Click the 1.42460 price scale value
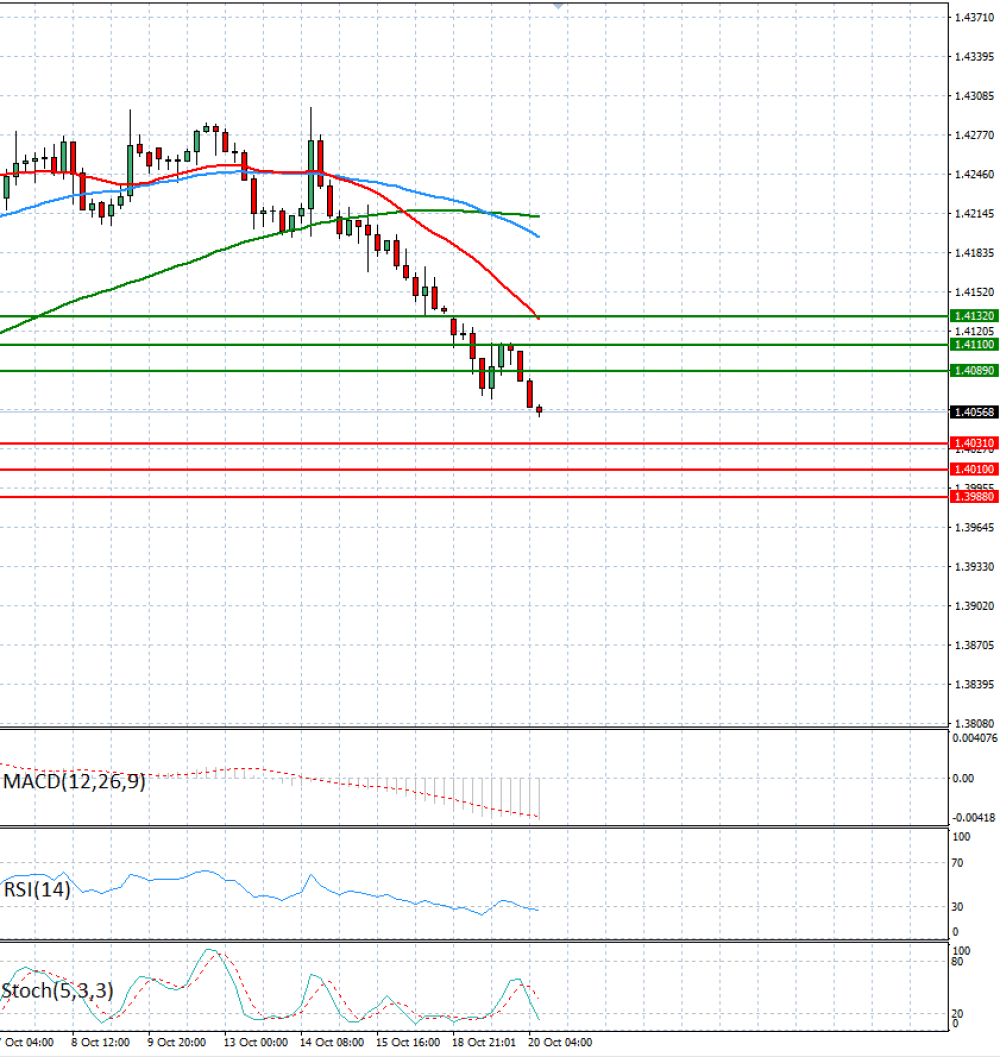This screenshot has width=1000, height=1057. click(x=974, y=175)
